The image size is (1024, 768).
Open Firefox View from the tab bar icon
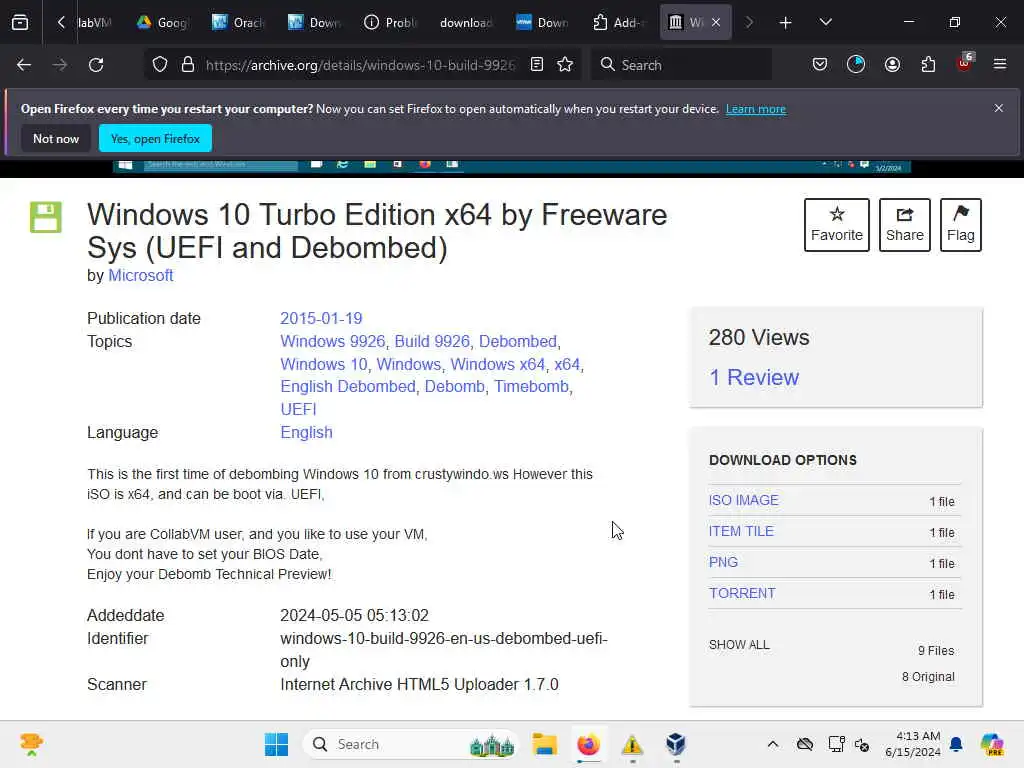(20, 23)
